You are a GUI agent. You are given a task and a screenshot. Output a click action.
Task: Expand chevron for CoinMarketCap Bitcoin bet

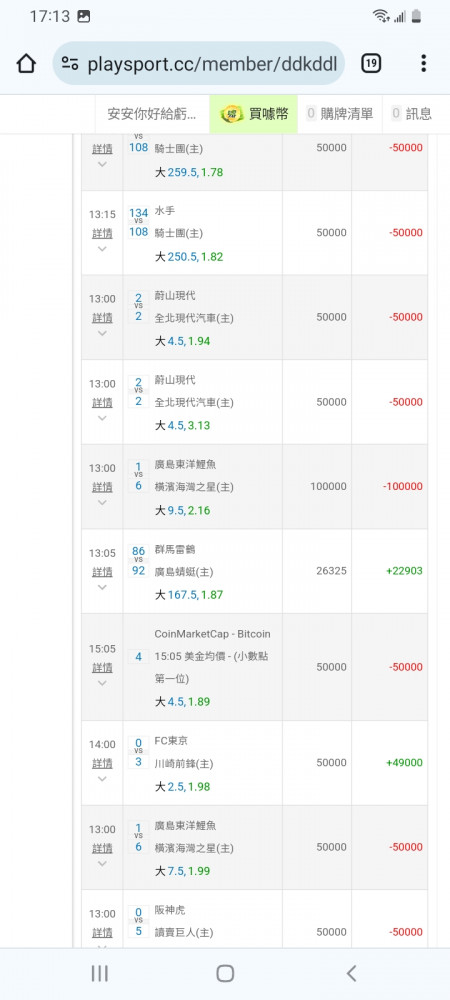(102, 683)
